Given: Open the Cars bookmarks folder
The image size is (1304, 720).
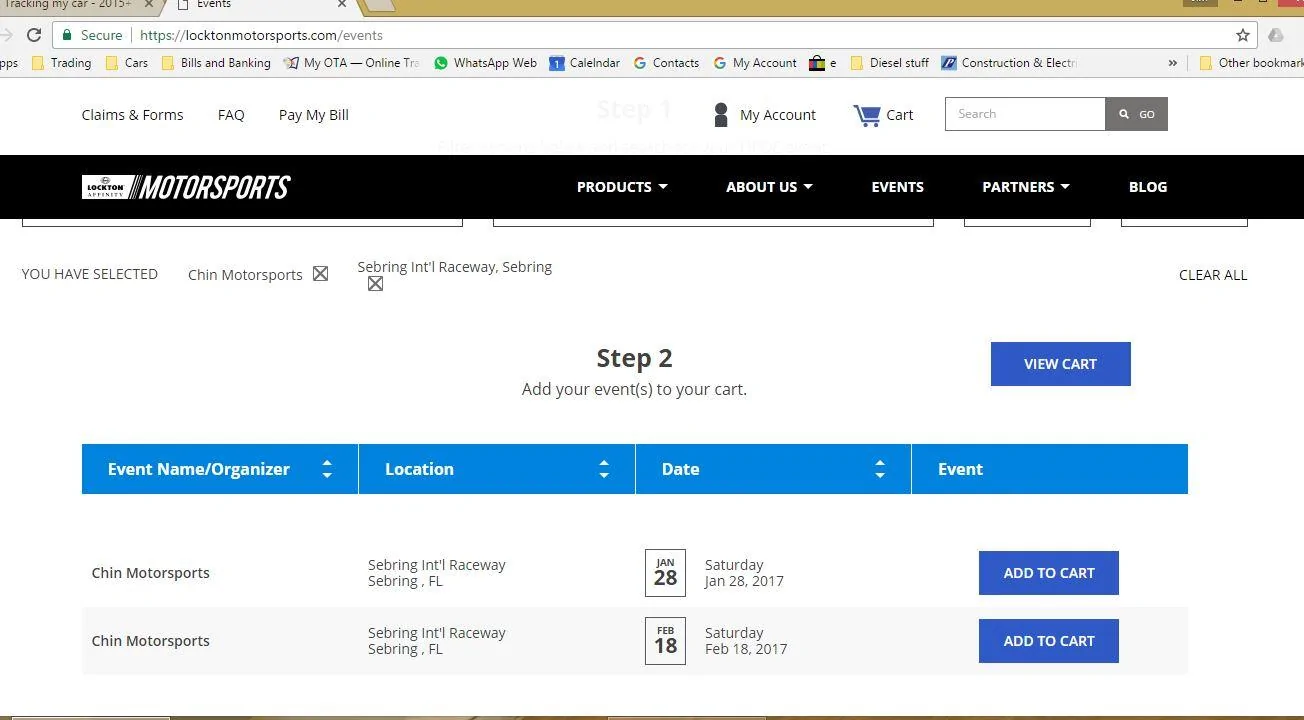Looking at the screenshot, I should click(127, 63).
